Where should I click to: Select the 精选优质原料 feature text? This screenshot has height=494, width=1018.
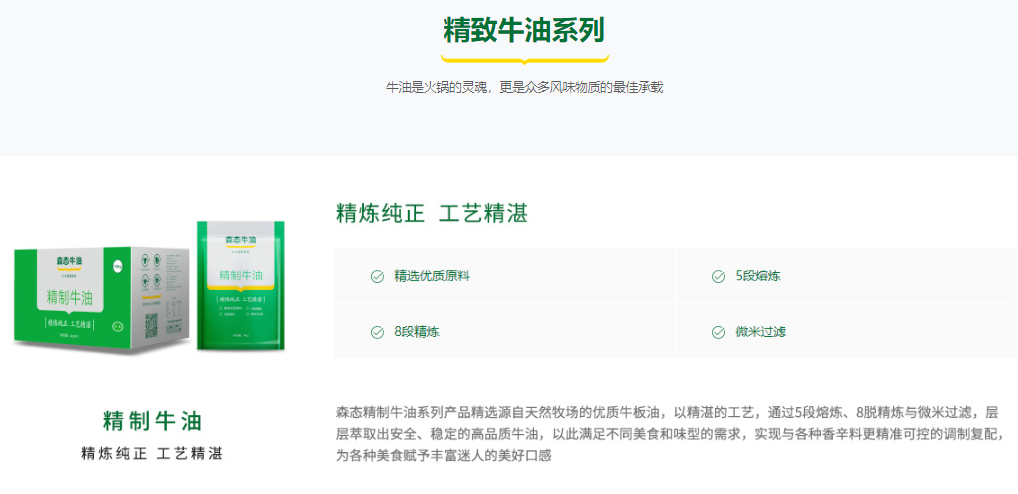[432, 277]
